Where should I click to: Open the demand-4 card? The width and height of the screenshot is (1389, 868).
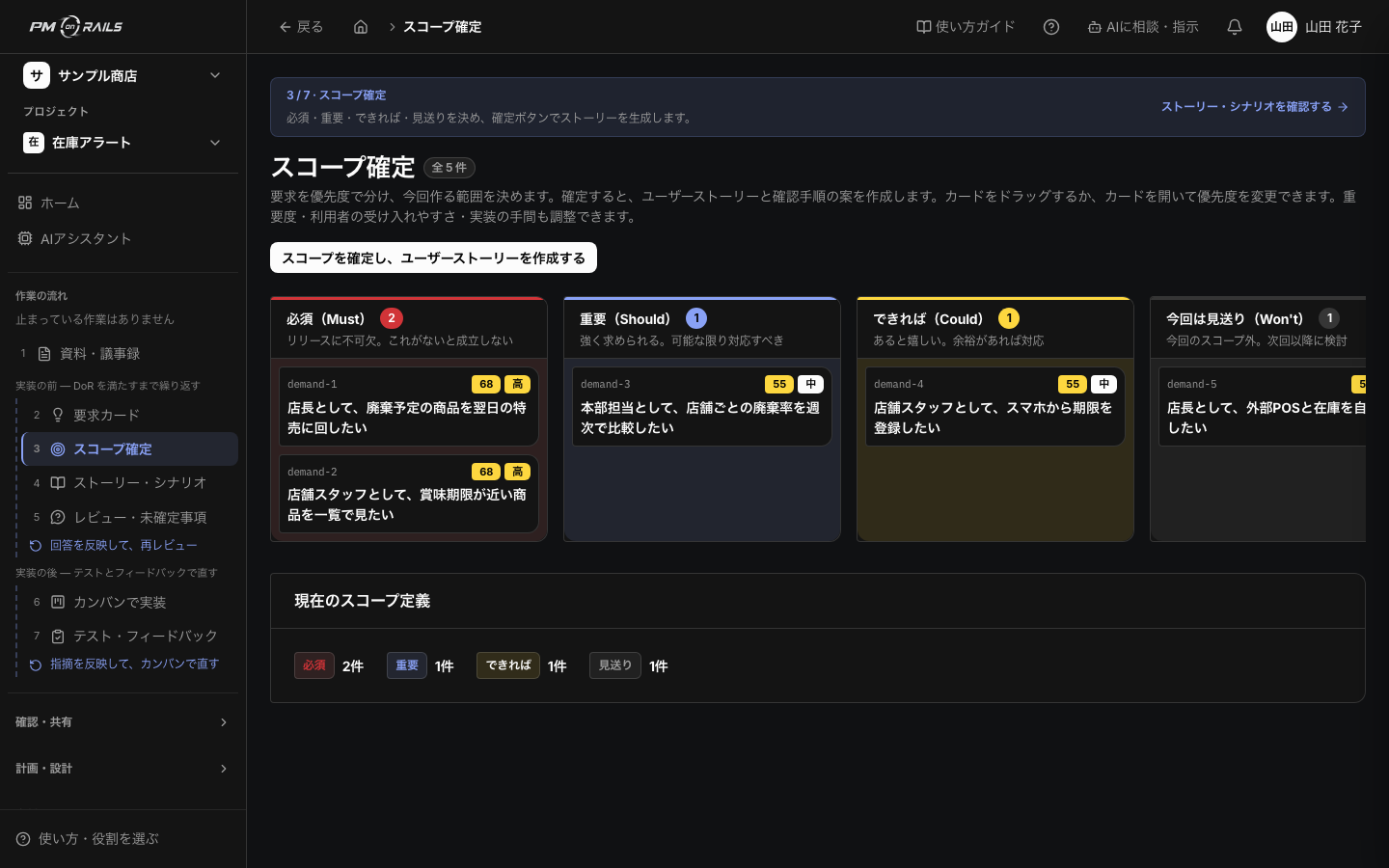coord(994,406)
